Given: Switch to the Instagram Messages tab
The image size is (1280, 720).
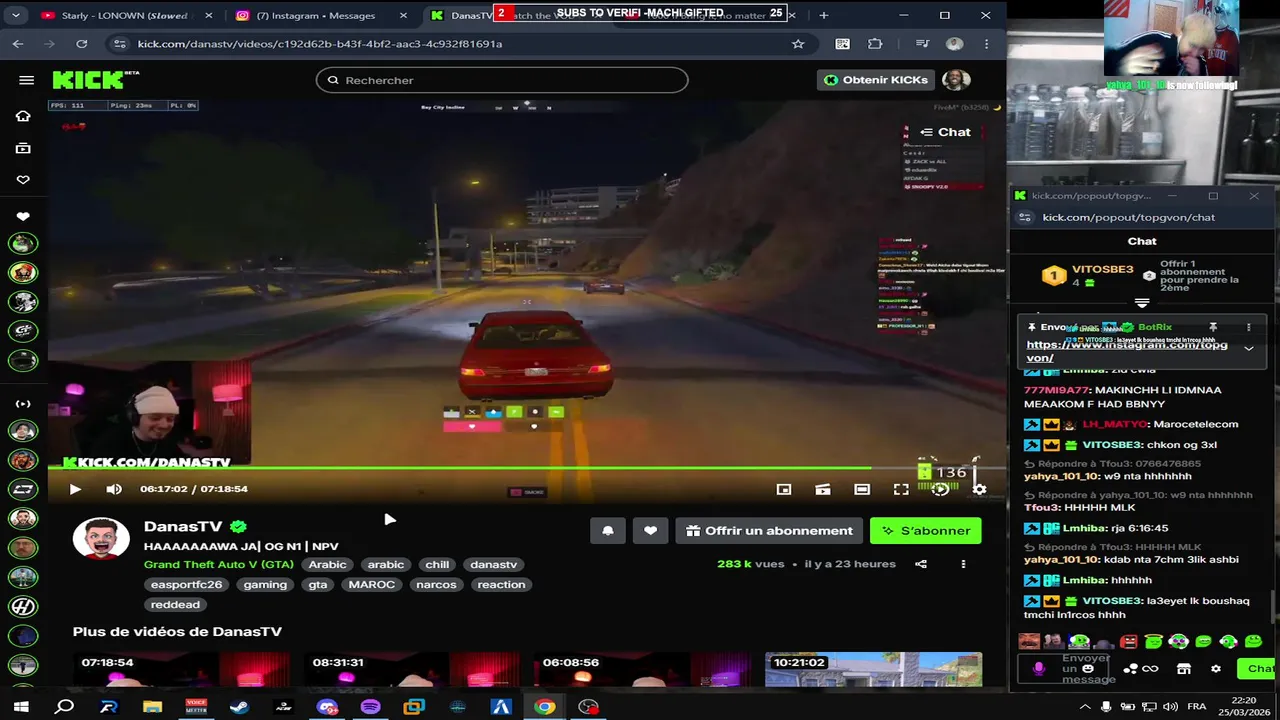Looking at the screenshot, I should point(320,15).
